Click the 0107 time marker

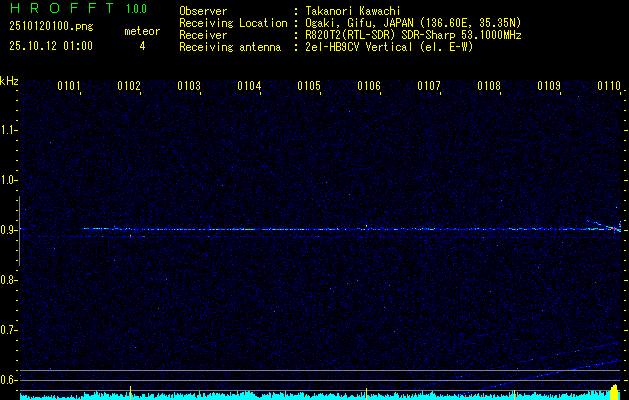(429, 86)
